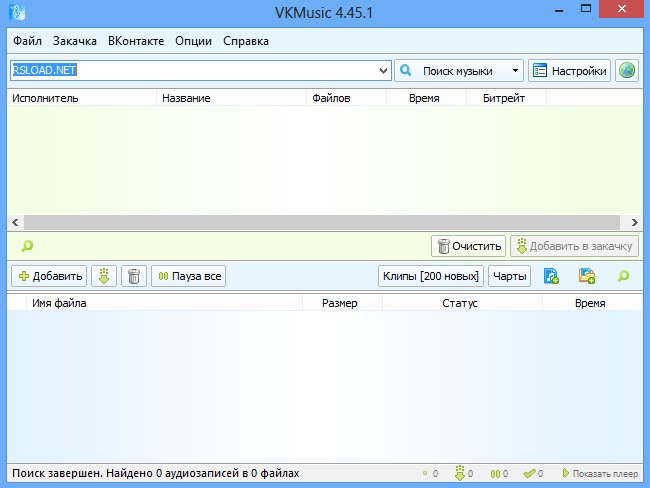This screenshot has width=650, height=488.
Task: Open the Файл menu
Action: 27,41
